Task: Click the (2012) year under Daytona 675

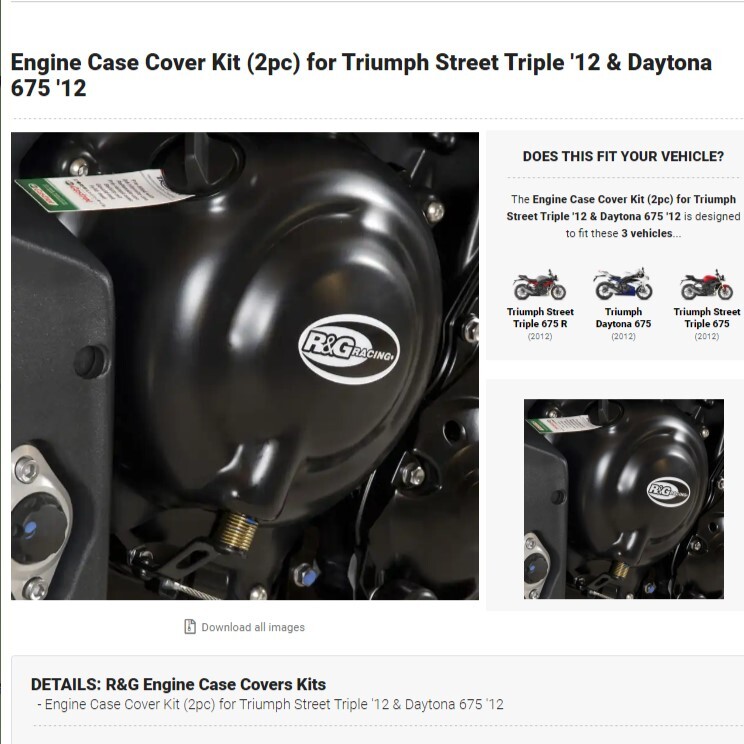Action: tap(623, 336)
